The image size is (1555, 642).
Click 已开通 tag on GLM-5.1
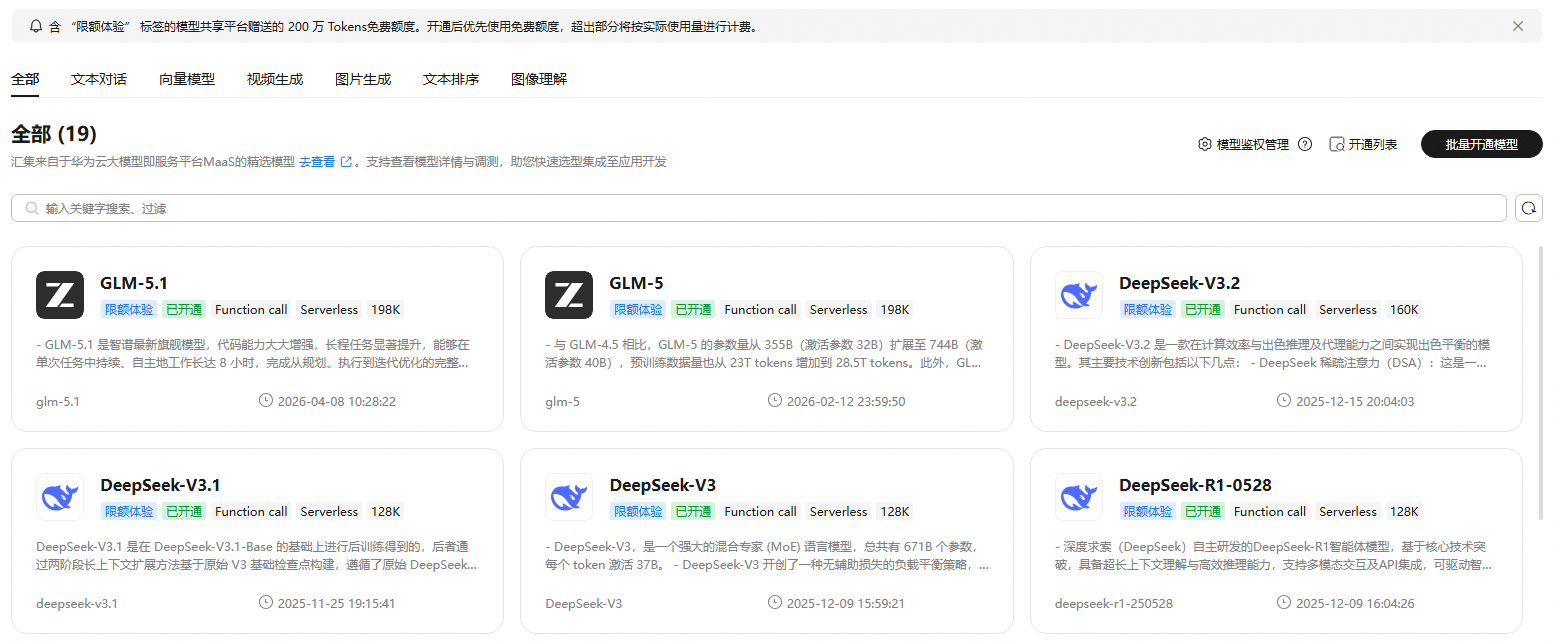(184, 309)
